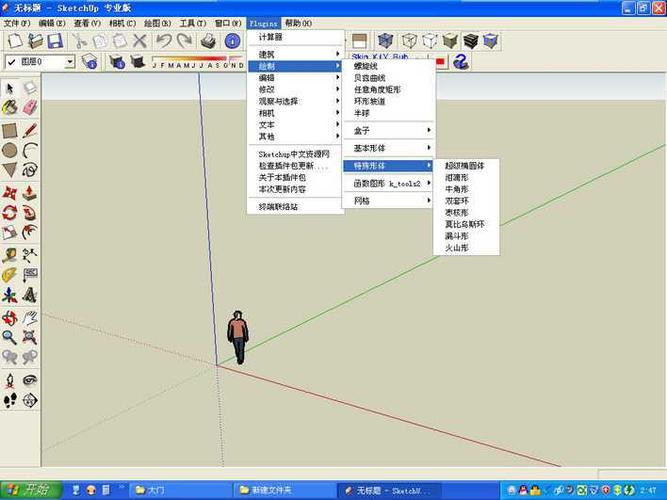Switch to Hidden Line face style cube
Viewport: 667px width, 500px height.
pos(430,41)
